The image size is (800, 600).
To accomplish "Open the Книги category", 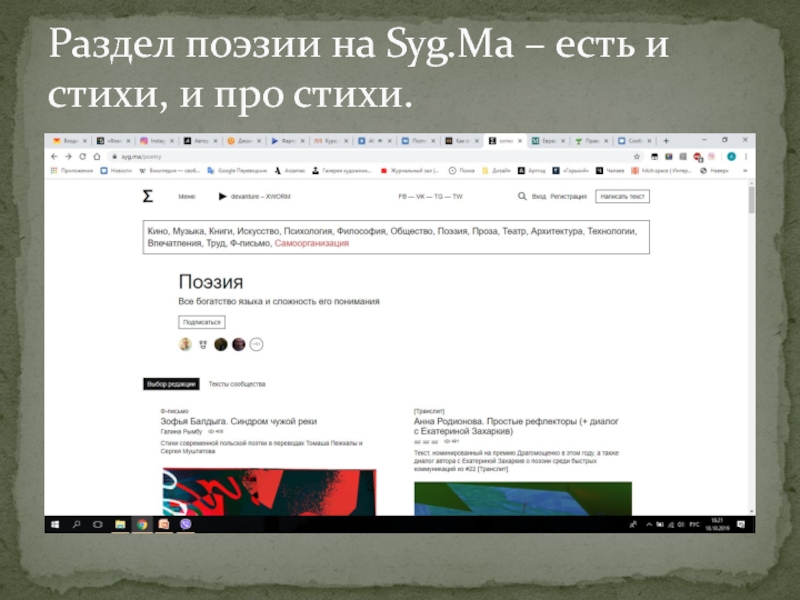I will (x=221, y=231).
